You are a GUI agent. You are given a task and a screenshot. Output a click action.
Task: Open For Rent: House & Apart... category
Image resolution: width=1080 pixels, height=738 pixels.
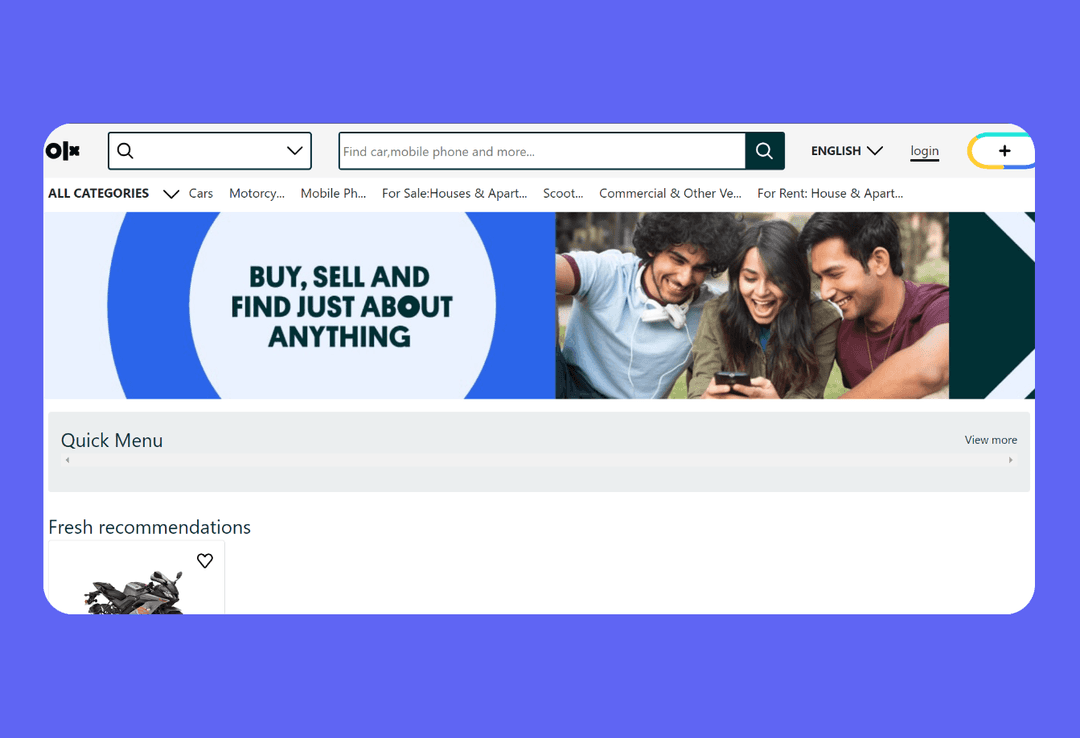(x=830, y=194)
